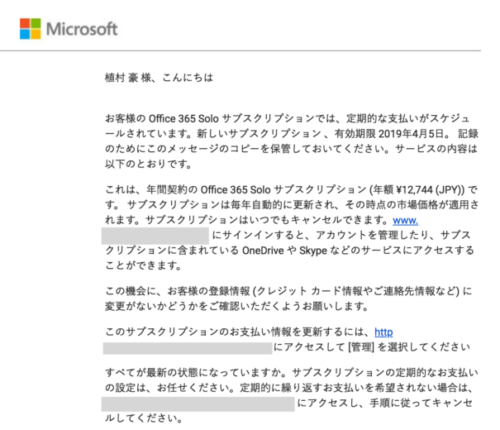Viewport: 500px width, 430px height.
Task: Click the expiration date "2019年4月5日"
Action: [x=411, y=134]
